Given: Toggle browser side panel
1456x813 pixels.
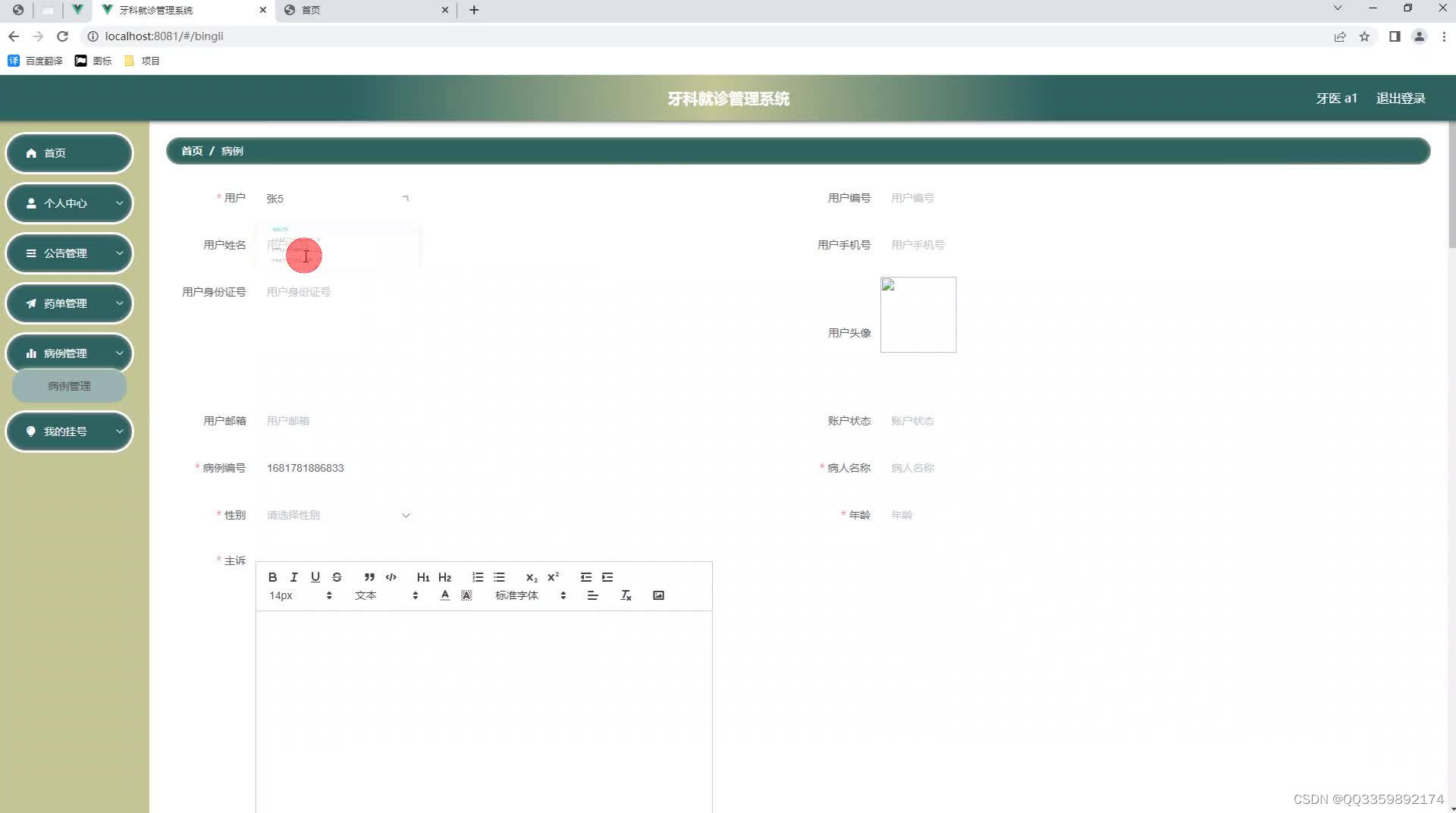Looking at the screenshot, I should (1395, 36).
